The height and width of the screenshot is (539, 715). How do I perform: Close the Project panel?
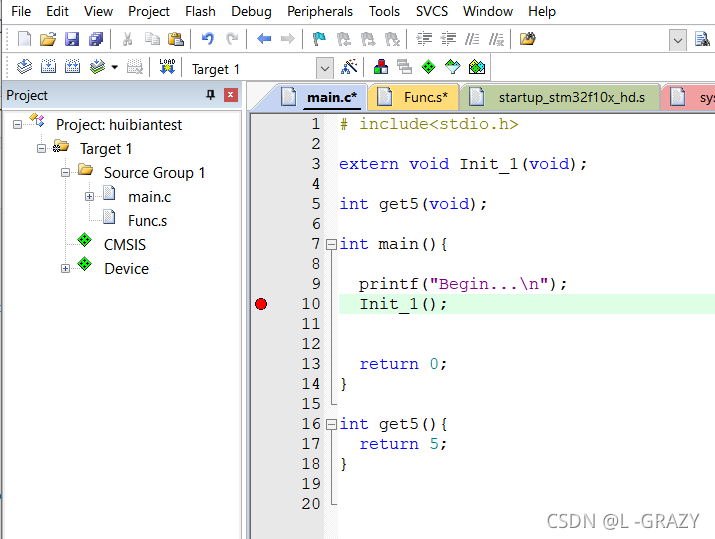(x=231, y=95)
